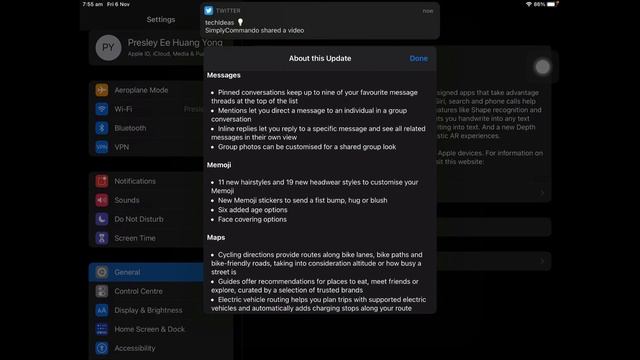This screenshot has height=360, width=640.
Task: Tap the General gear icon
Action: pos(102,272)
